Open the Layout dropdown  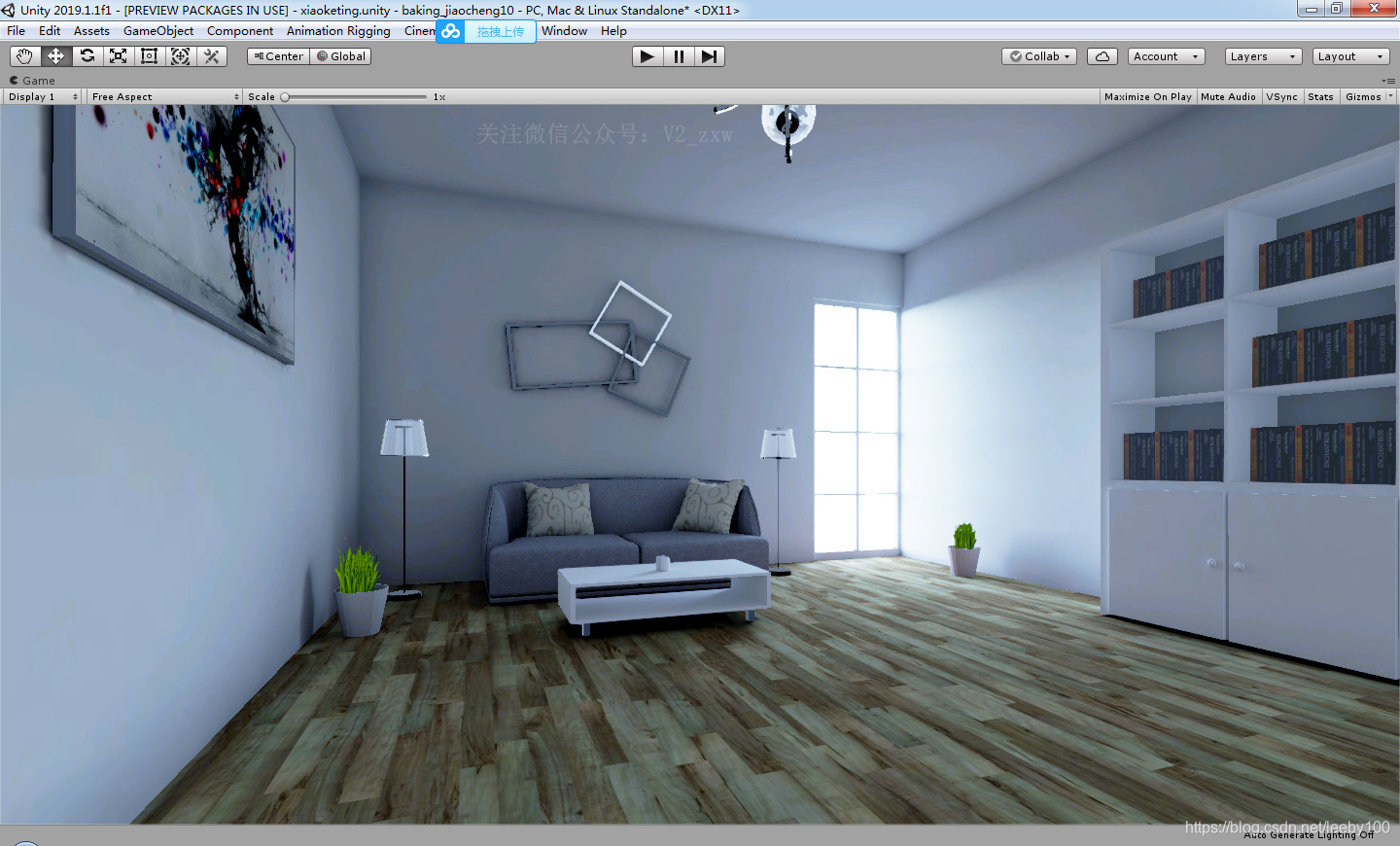pos(1350,56)
